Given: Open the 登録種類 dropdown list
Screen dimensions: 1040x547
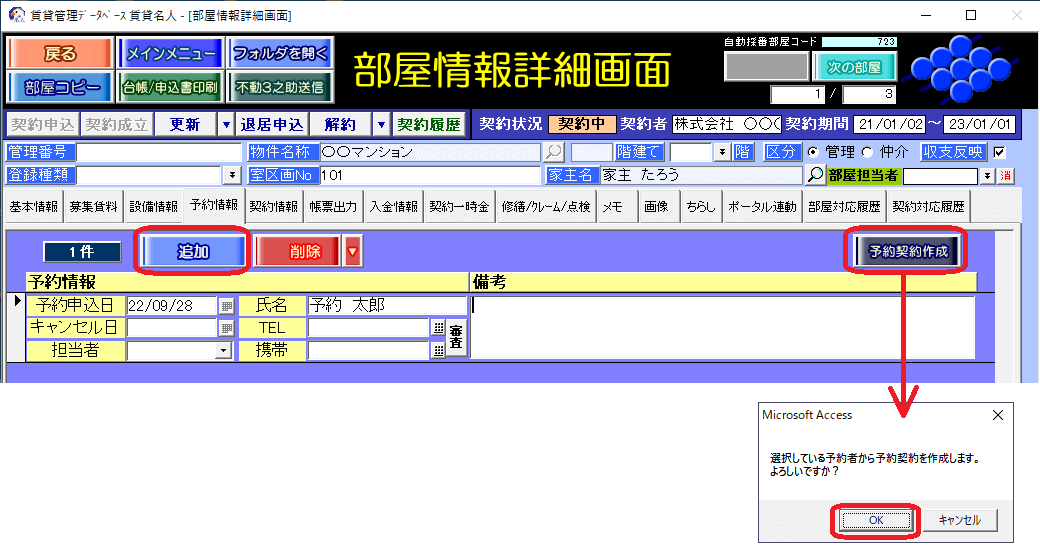Looking at the screenshot, I should [232, 175].
